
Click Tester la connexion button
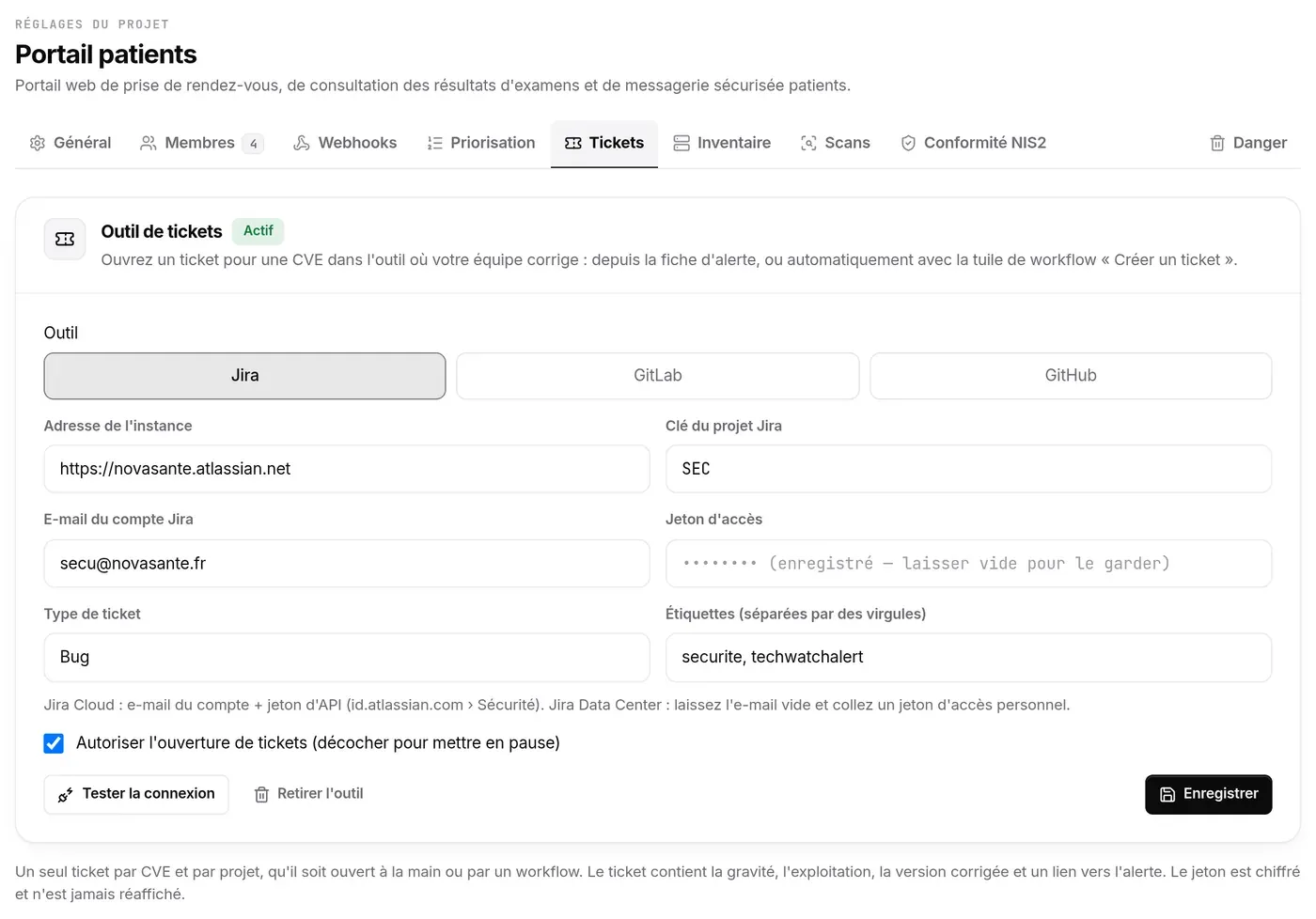(x=136, y=795)
